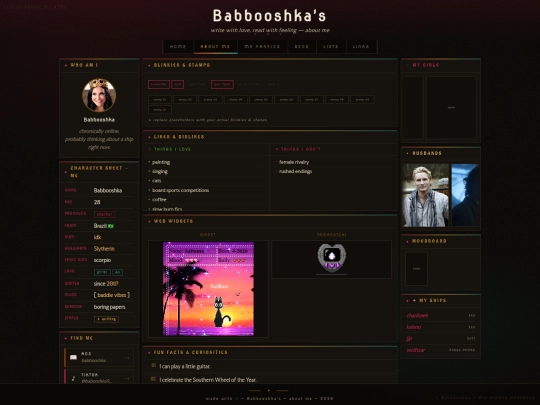Viewport: 540px width, 405px height.
Task: Open the Gifypet sunset cat widget
Action: tap(208, 289)
